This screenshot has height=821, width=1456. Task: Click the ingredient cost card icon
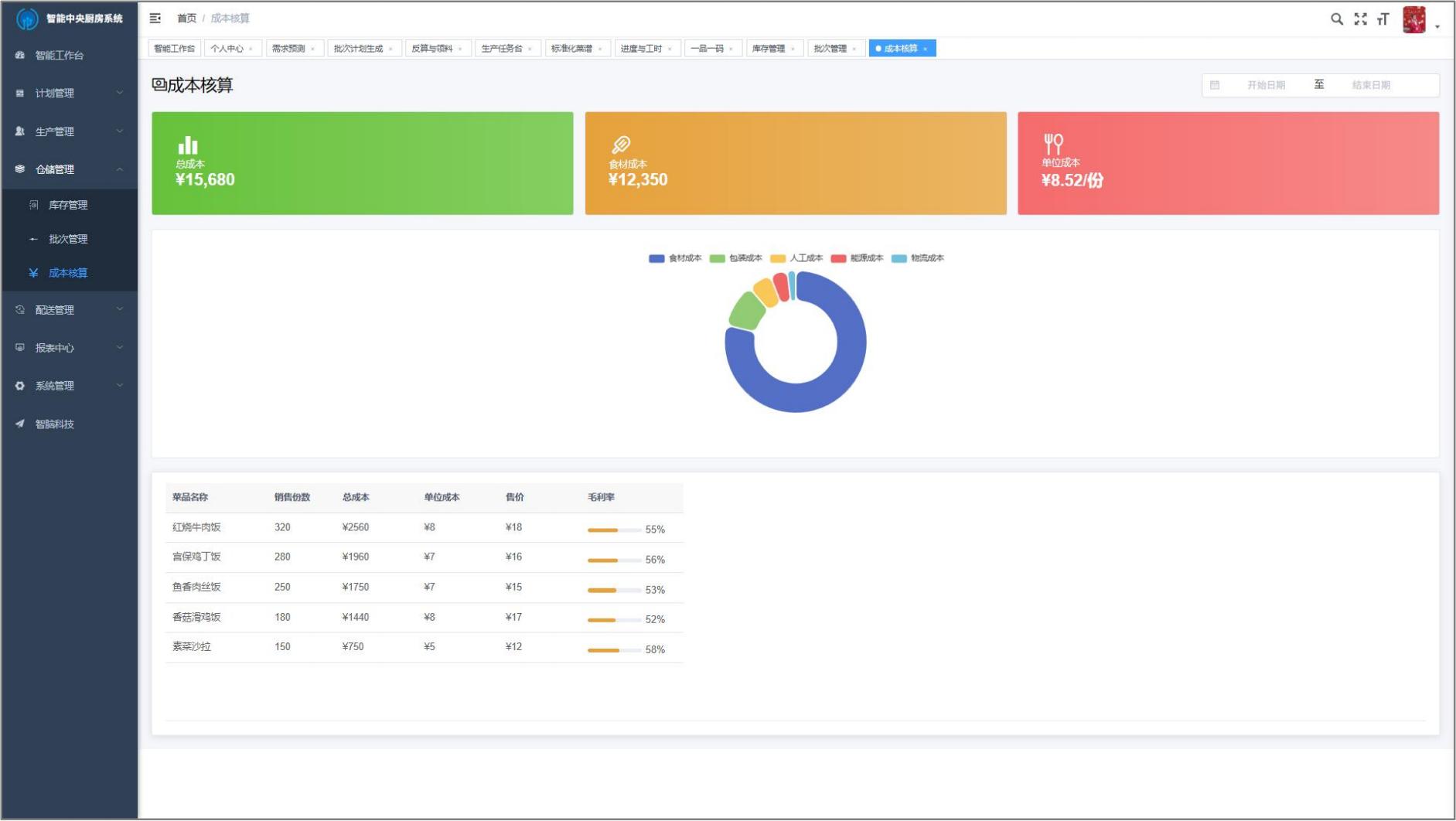pyautogui.click(x=621, y=145)
